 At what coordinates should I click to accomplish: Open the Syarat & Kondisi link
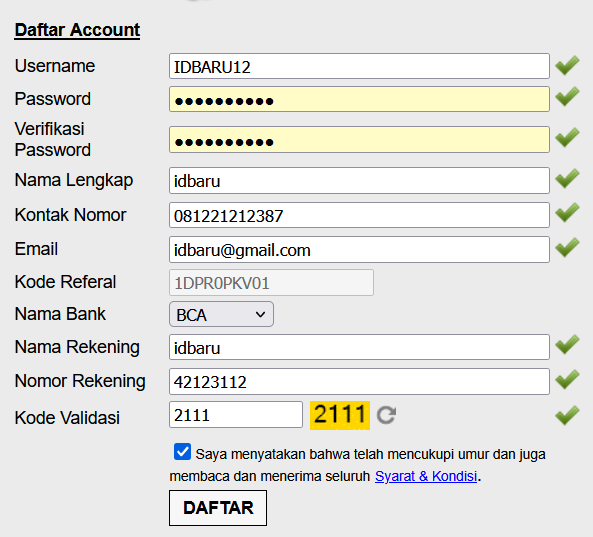click(426, 476)
